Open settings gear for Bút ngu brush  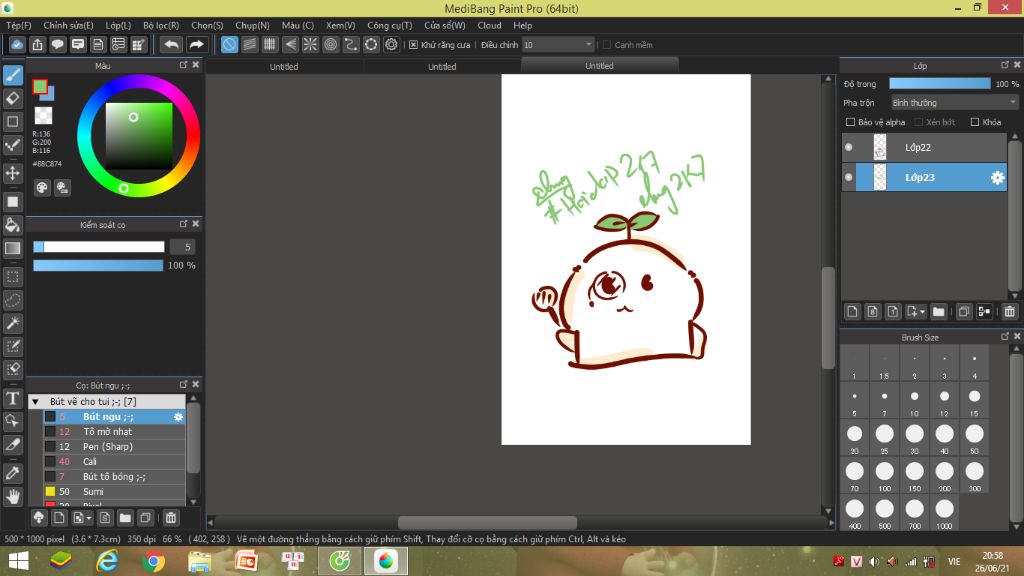click(178, 417)
